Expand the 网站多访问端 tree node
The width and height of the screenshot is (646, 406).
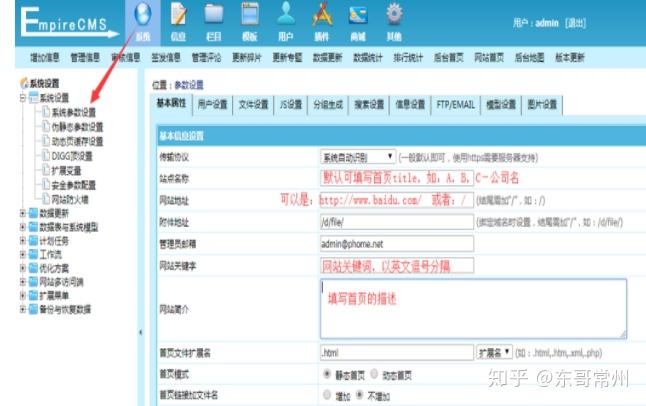(23, 282)
